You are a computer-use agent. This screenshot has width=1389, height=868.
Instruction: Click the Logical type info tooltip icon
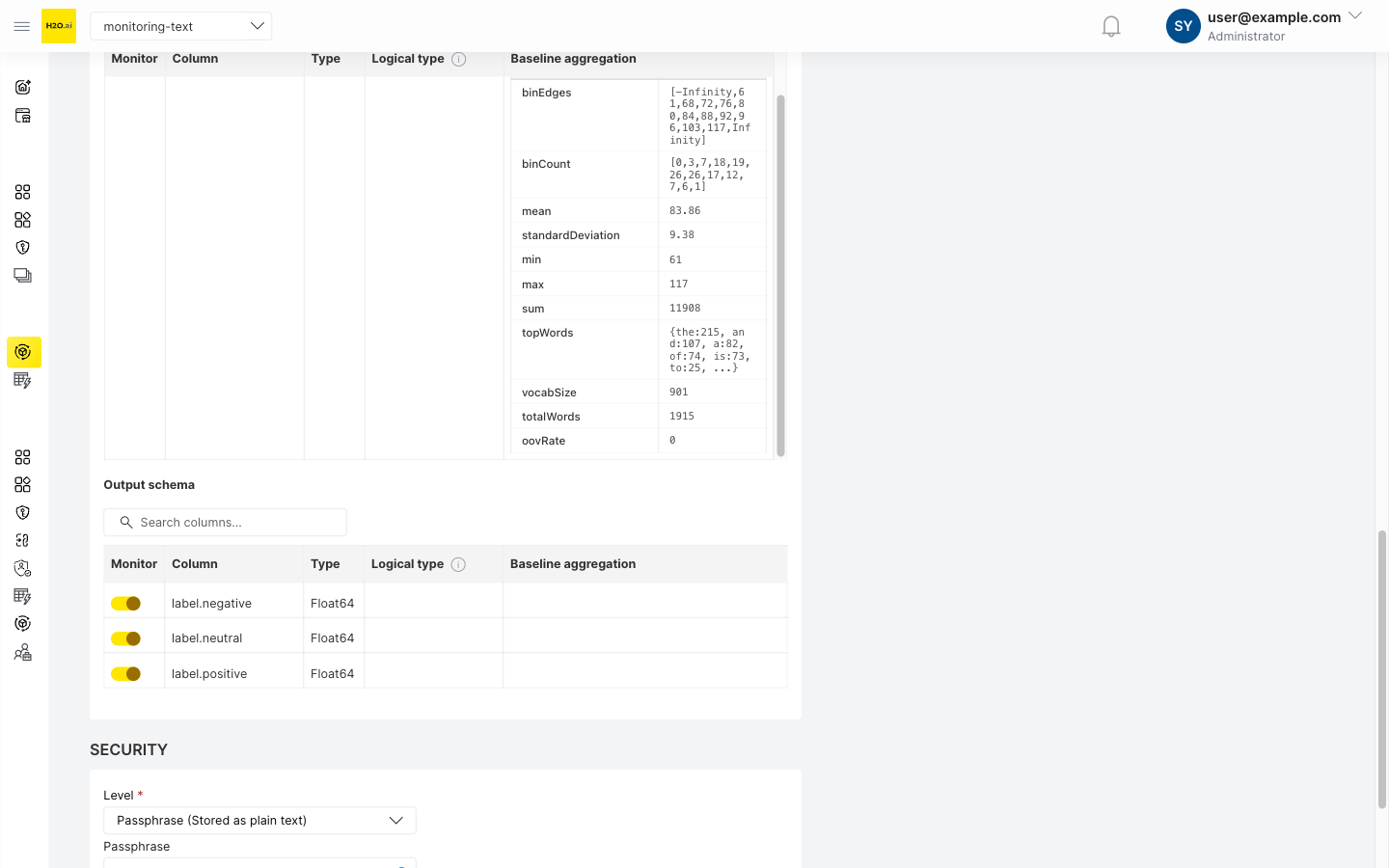pos(458,564)
